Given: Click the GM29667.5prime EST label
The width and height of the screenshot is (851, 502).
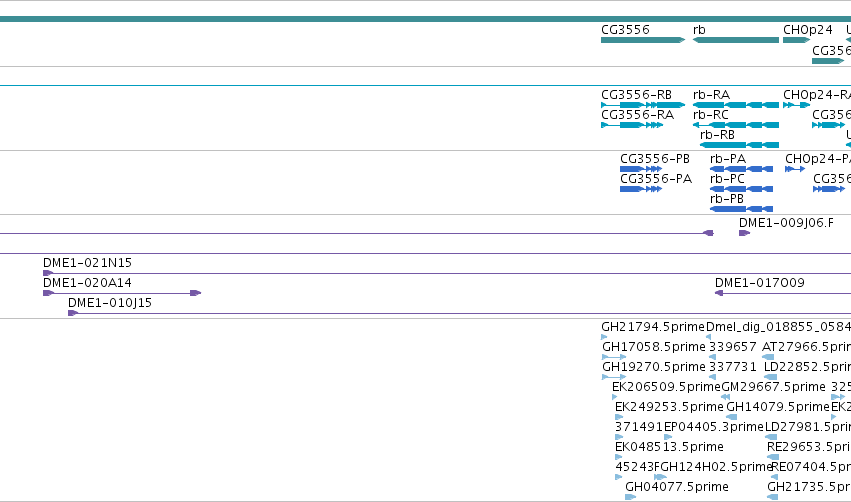Looking at the screenshot, I should tap(773, 387).
